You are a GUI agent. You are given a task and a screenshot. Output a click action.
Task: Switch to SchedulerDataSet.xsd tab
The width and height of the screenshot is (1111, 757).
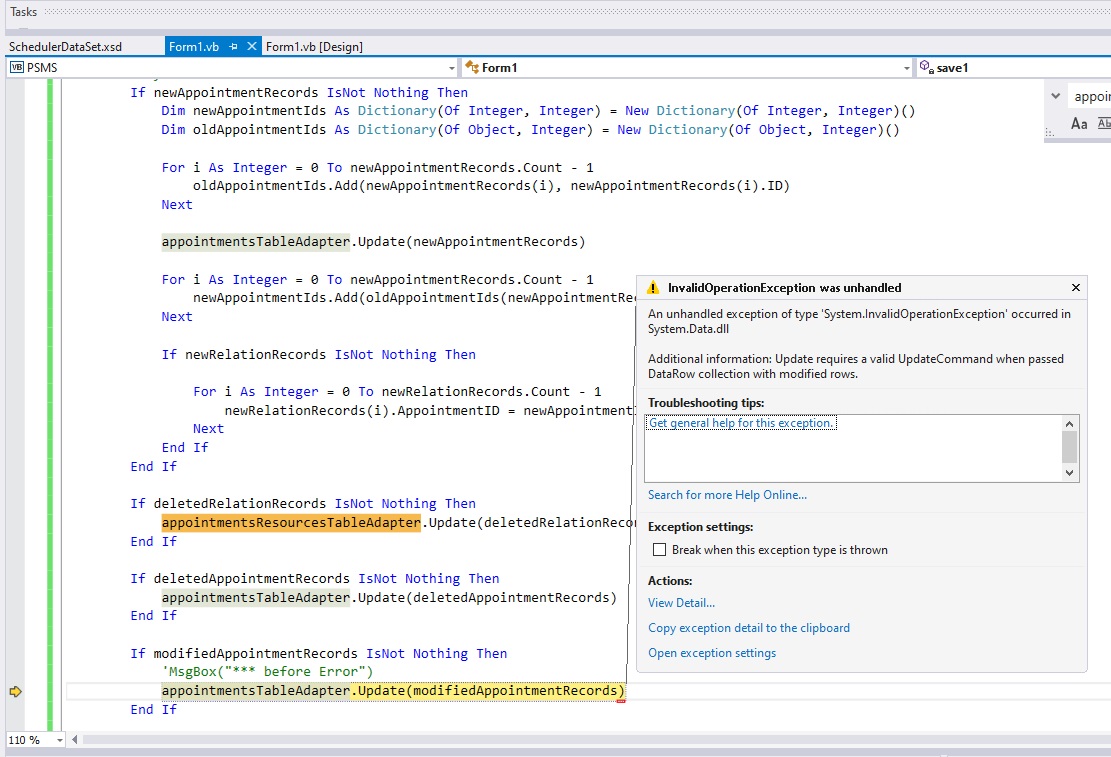tap(65, 47)
